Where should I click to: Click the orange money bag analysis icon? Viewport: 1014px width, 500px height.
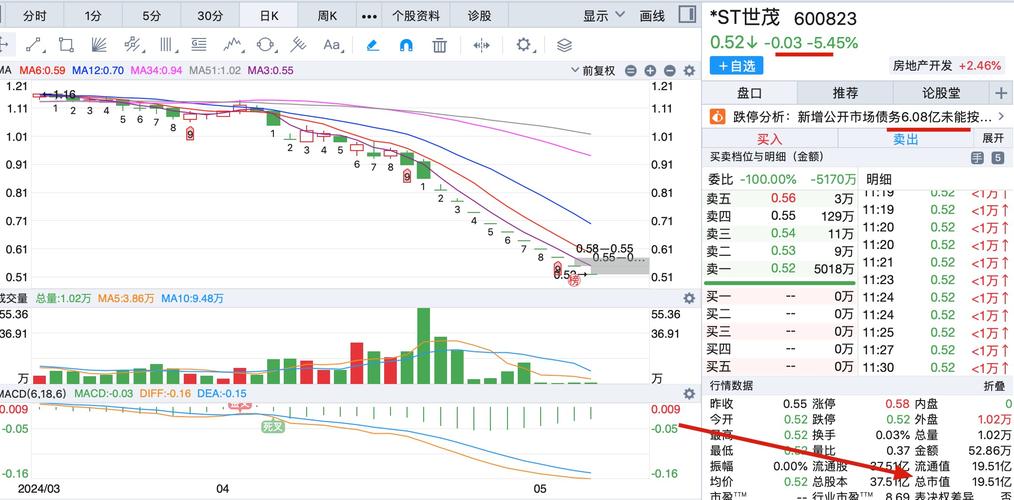(717, 117)
